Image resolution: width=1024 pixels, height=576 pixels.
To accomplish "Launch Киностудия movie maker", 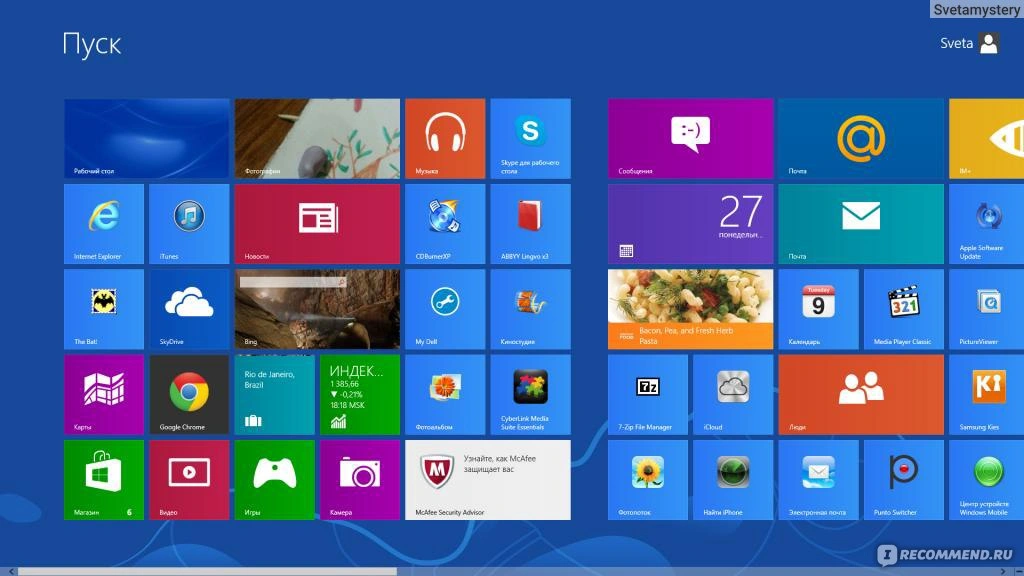I will [531, 309].
